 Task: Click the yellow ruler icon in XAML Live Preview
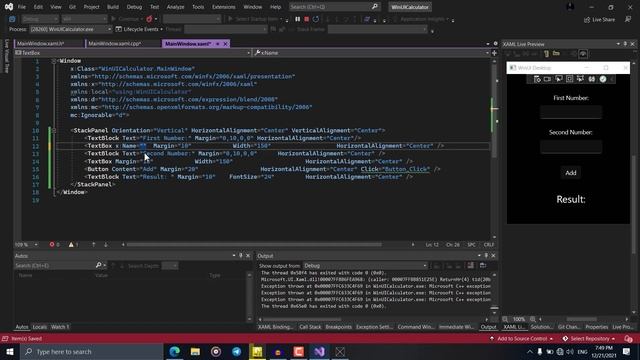pos(547,54)
